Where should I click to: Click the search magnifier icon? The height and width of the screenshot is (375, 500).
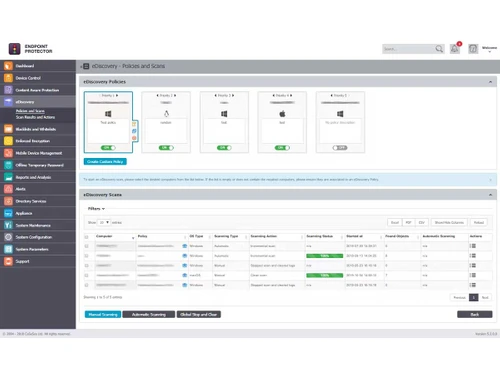(x=439, y=49)
